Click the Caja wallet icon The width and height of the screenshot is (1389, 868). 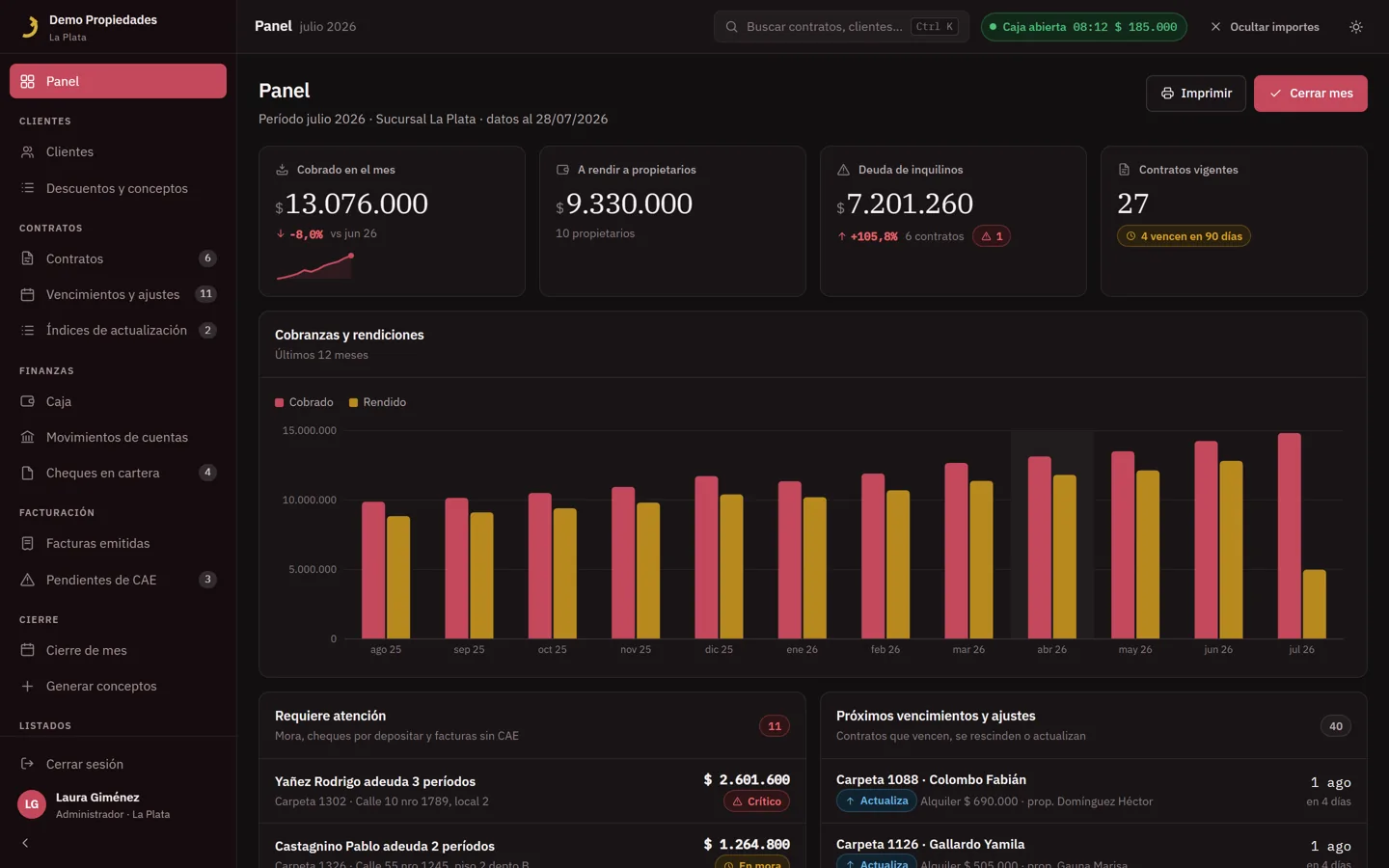tap(27, 401)
